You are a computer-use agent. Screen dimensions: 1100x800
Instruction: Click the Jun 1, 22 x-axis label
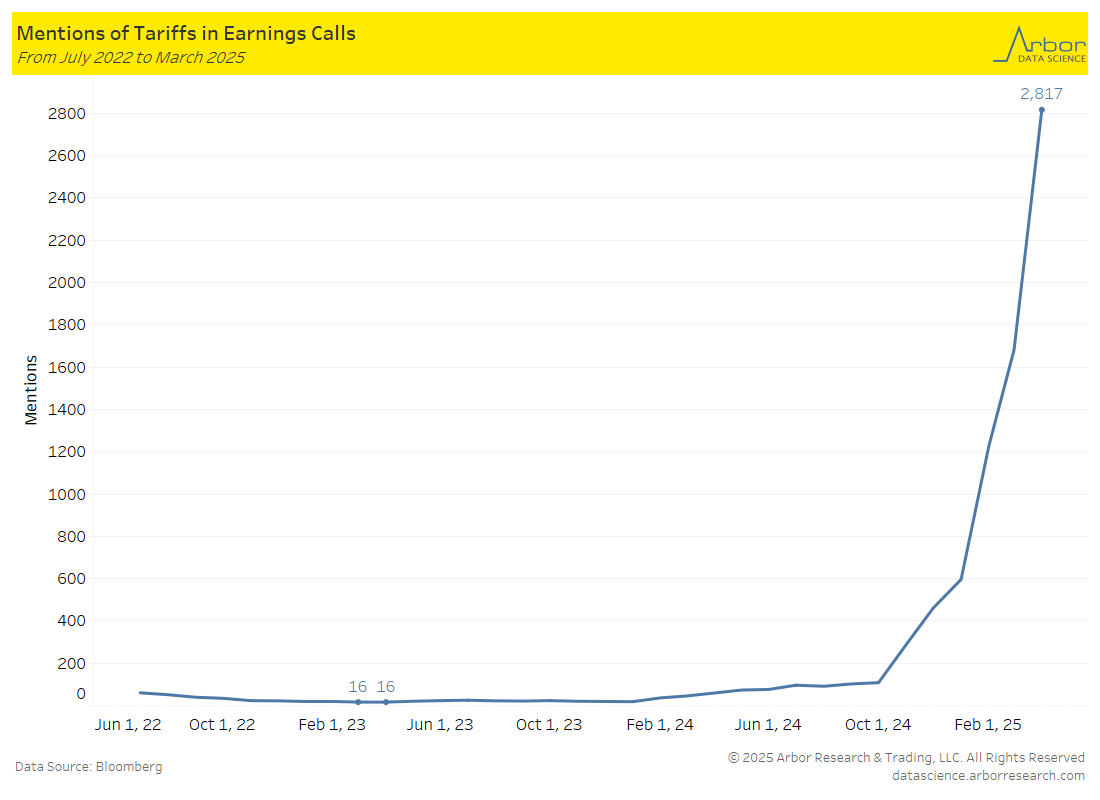click(128, 724)
